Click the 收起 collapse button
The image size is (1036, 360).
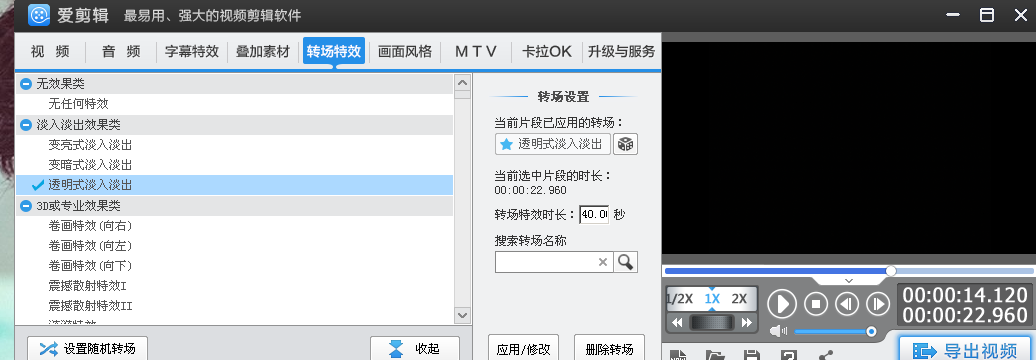[x=415, y=348]
